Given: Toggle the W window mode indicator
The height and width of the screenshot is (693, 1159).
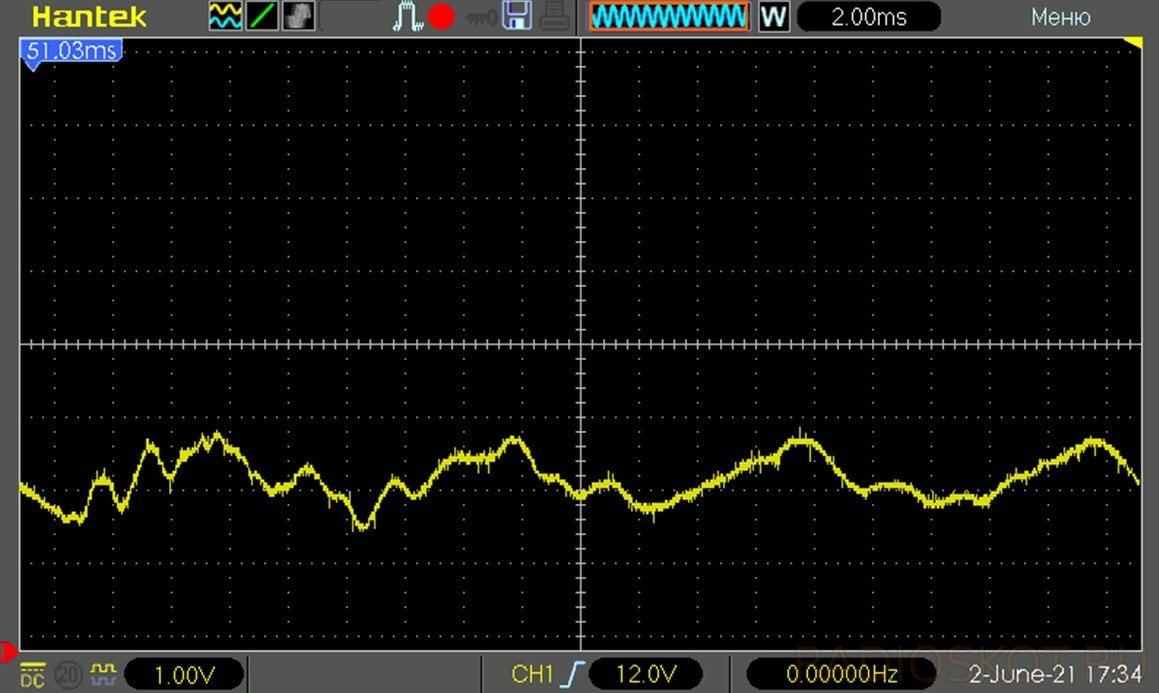Looking at the screenshot, I should tap(774, 17).
